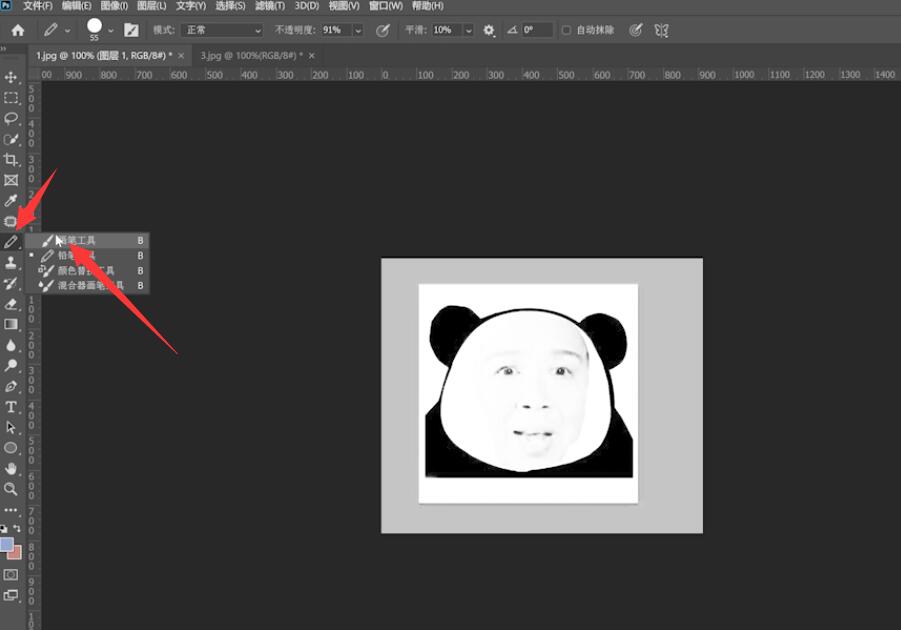Choose 混合器画笔工具 from the flyout
This screenshot has height=630, width=901.
[87, 286]
